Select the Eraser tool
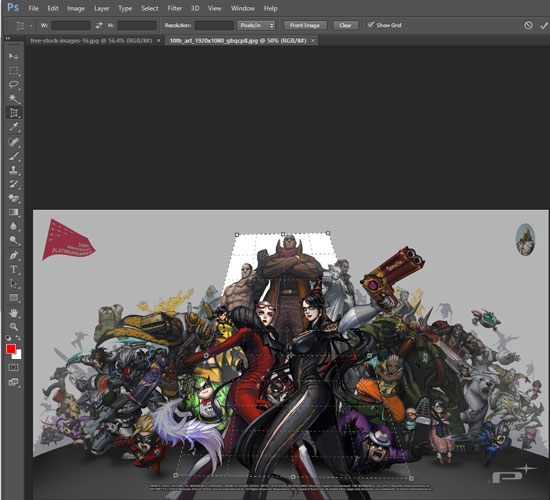The image size is (550, 500). (x=14, y=198)
